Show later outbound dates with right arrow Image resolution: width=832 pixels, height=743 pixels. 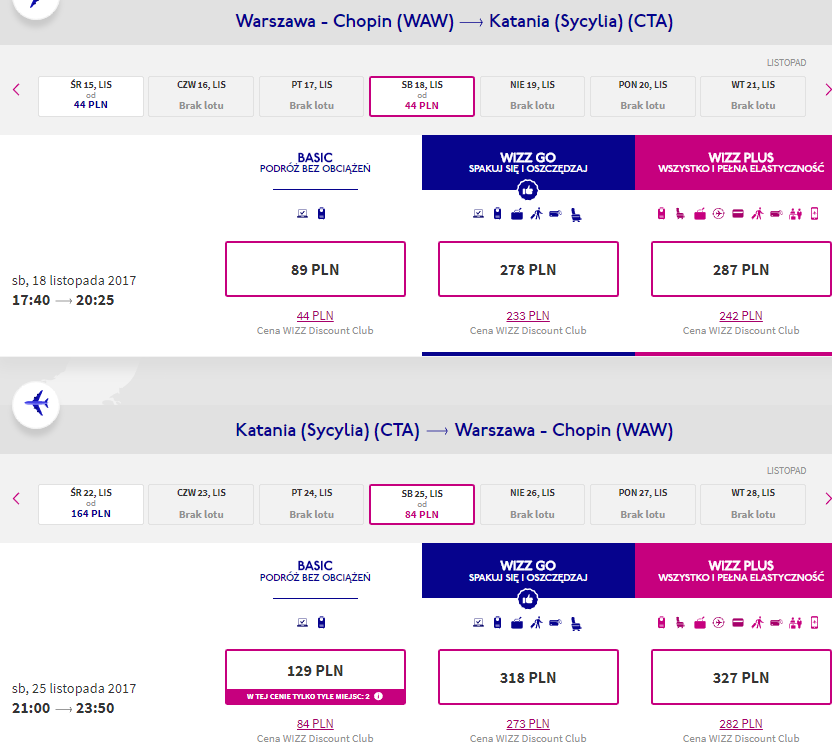(827, 90)
